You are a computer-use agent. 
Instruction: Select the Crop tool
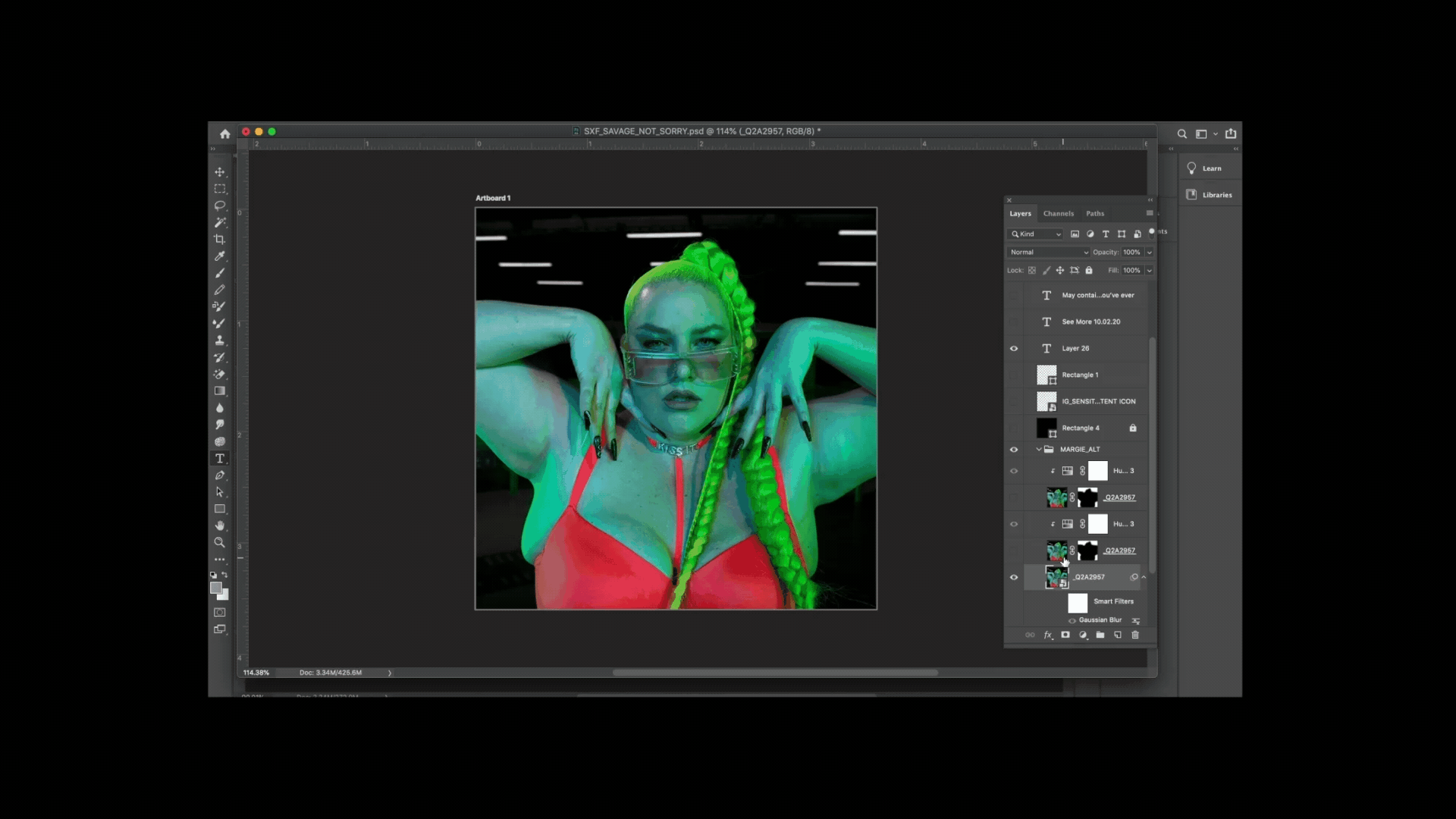click(219, 240)
